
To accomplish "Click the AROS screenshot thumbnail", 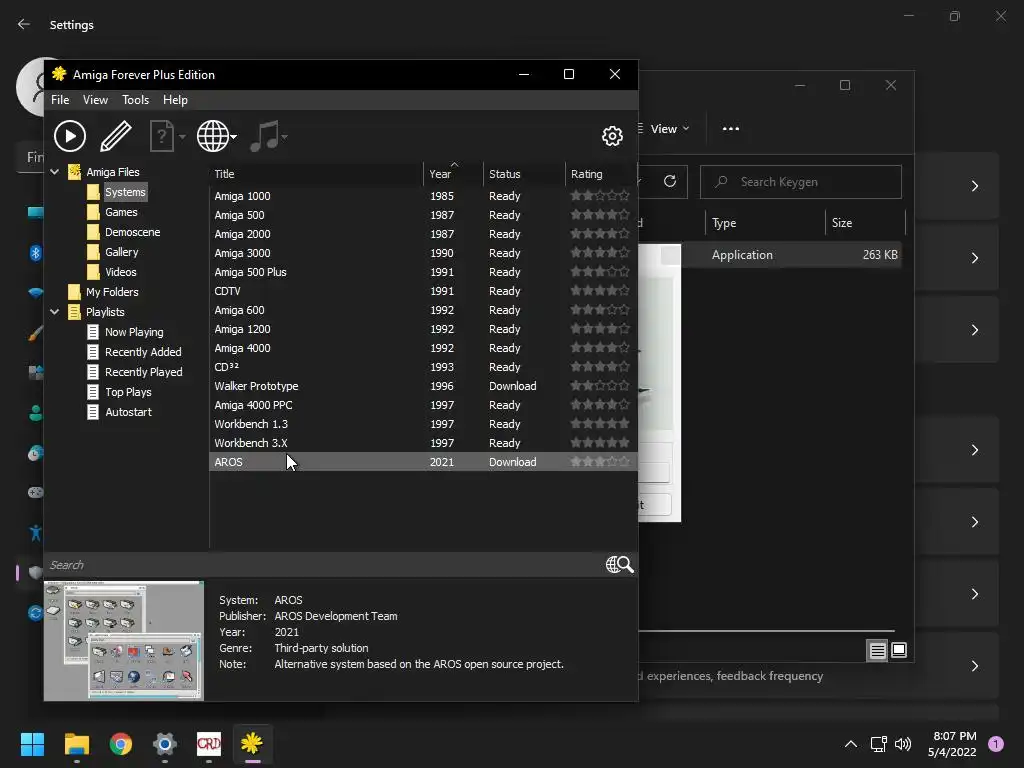I will [124, 641].
